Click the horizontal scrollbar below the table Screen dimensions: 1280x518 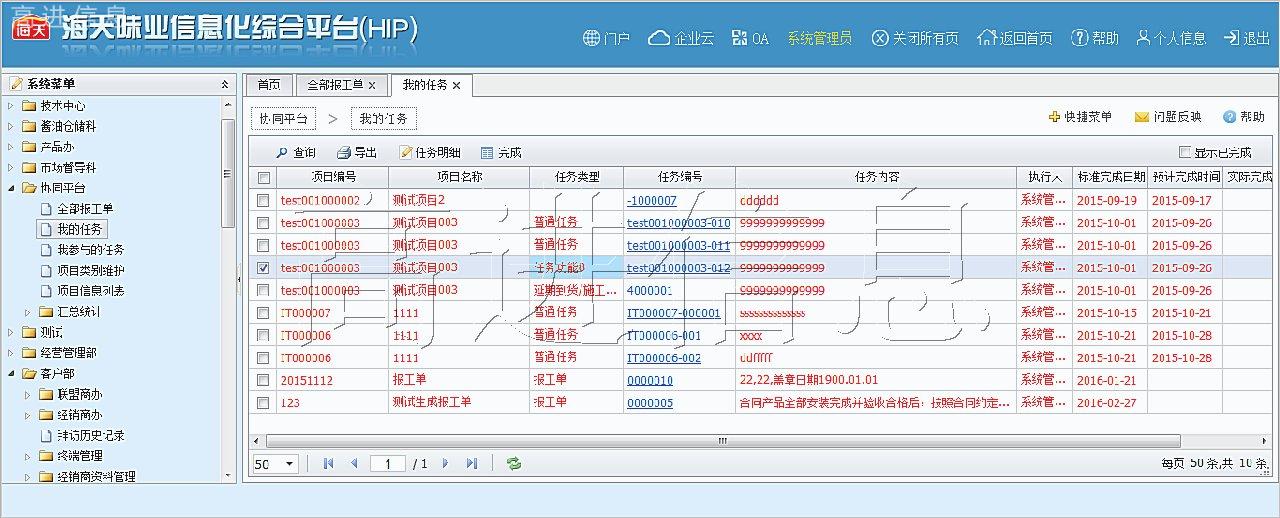click(x=720, y=441)
